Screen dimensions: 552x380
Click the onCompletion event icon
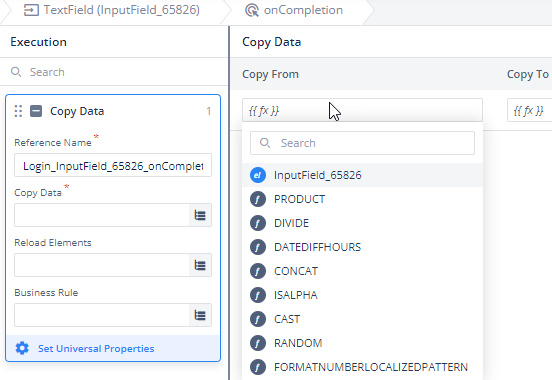(252, 10)
